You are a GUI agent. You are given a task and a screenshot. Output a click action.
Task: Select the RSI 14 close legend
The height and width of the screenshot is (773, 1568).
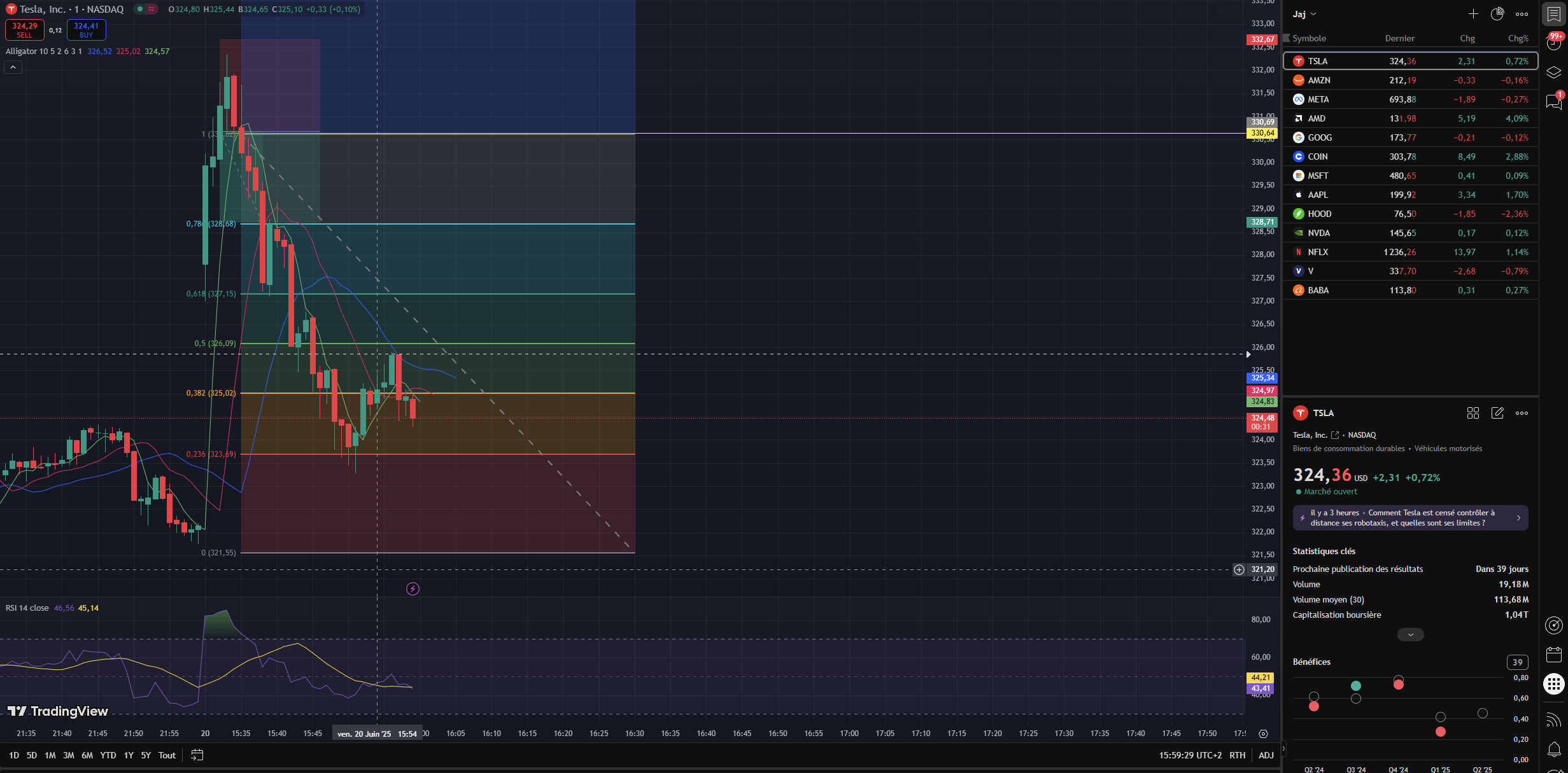pos(27,608)
